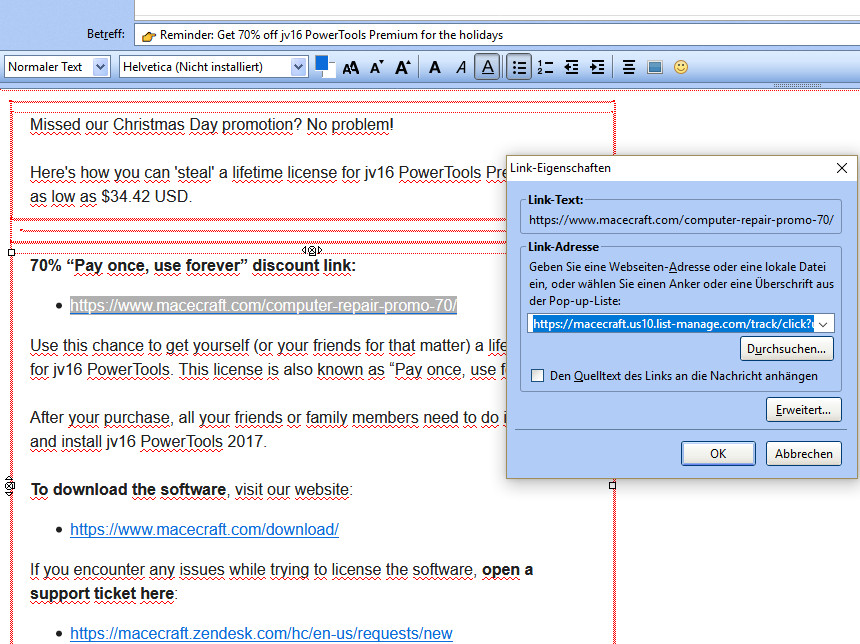This screenshot has height=644, width=860.
Task: Click the pointing hand icon in the subject
Action: (149, 36)
